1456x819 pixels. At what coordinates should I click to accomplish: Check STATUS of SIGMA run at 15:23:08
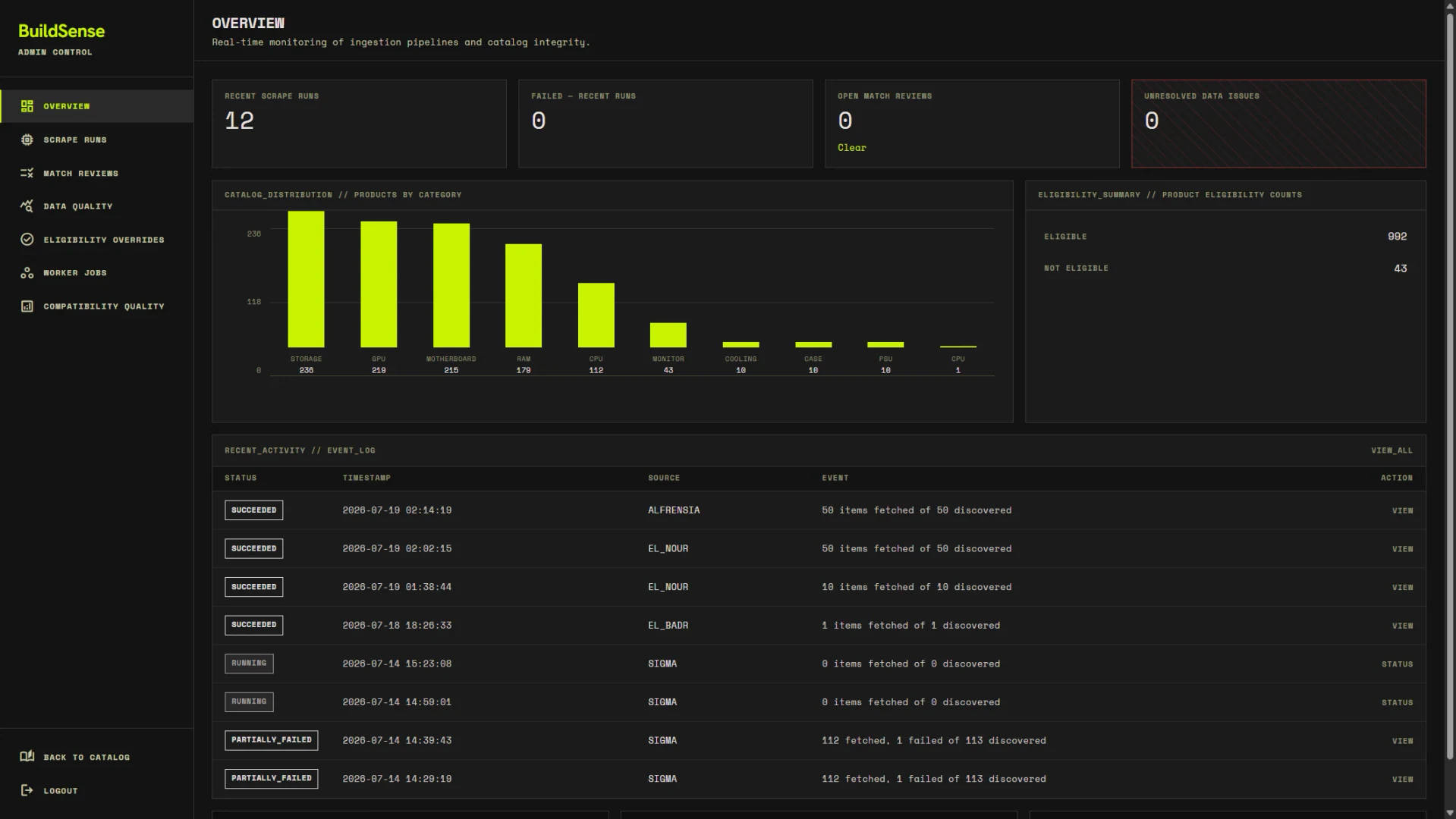1397,664
